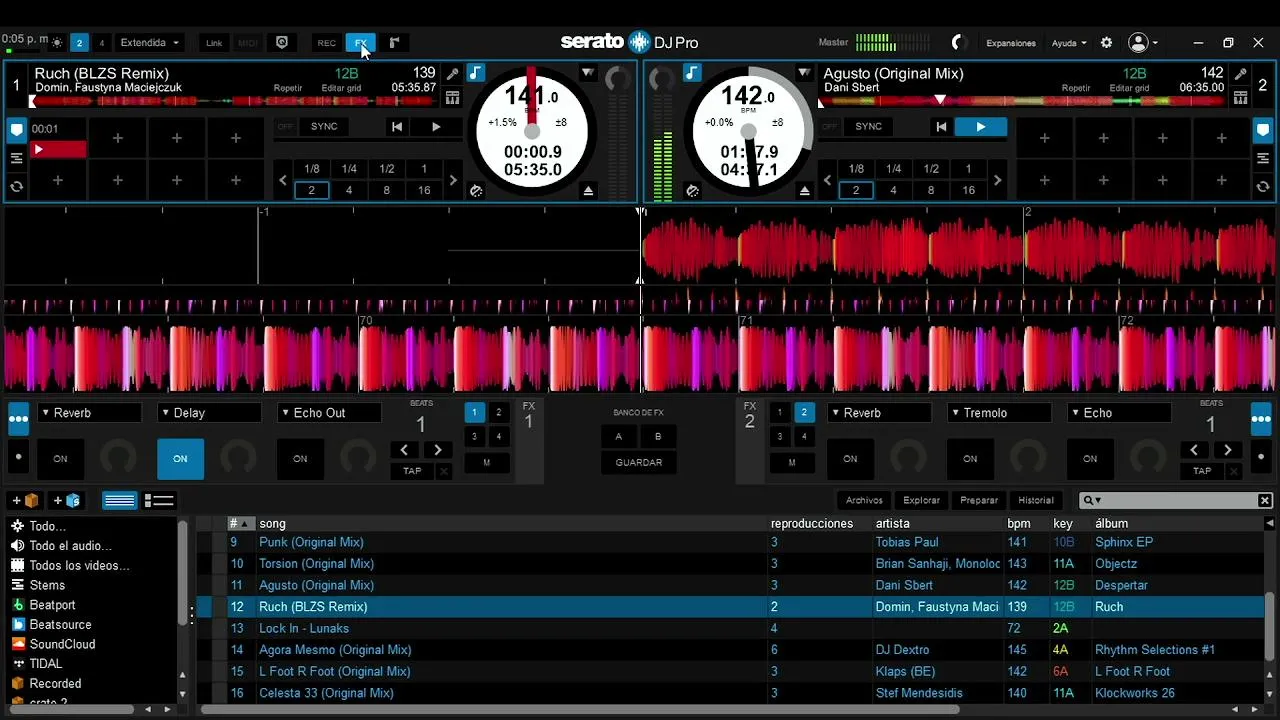Set deck 2 auto loop to 16 beats

tap(968, 190)
